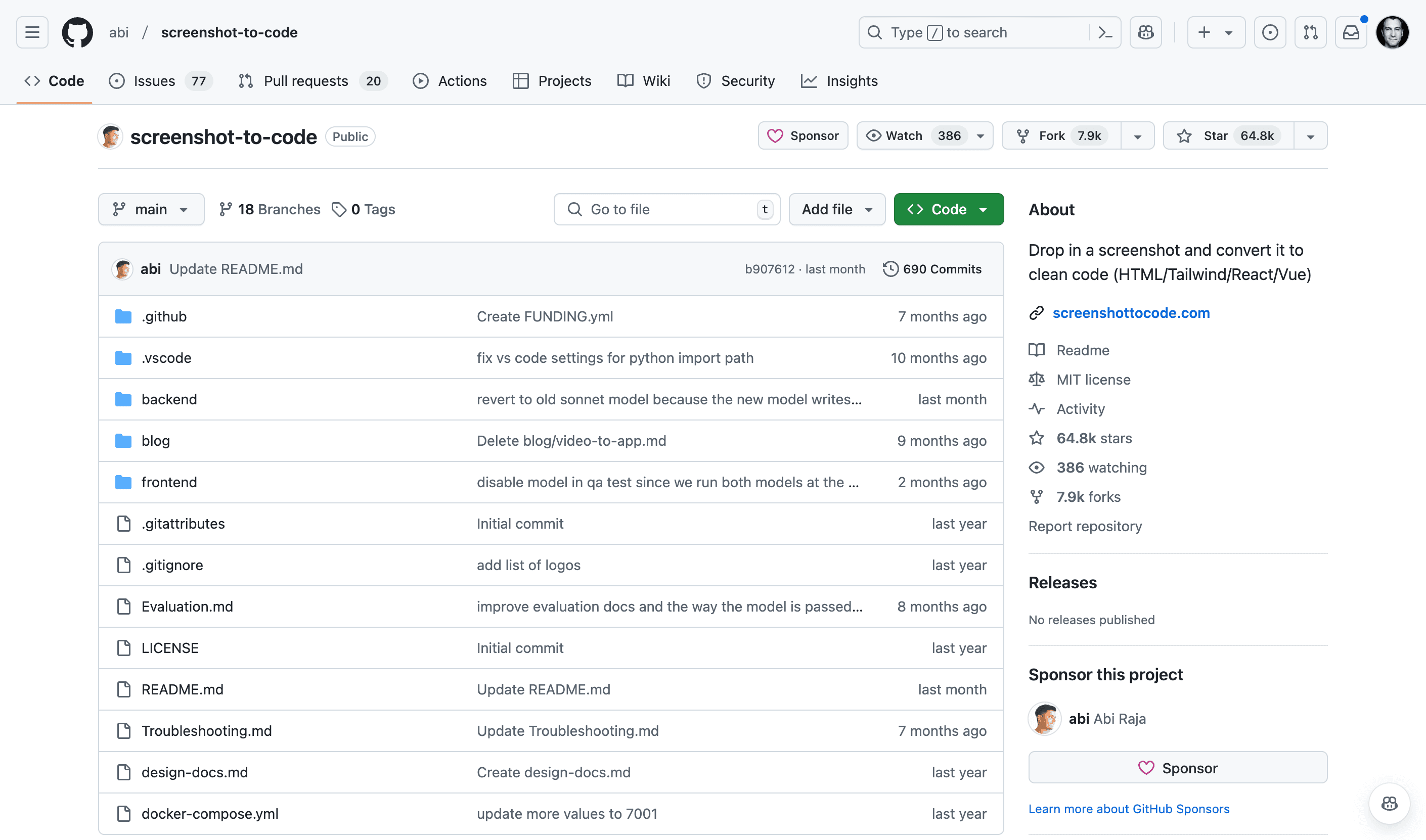Open the star lists dropdown arrow
Screen dimensions: 1426x840
[1311, 136]
